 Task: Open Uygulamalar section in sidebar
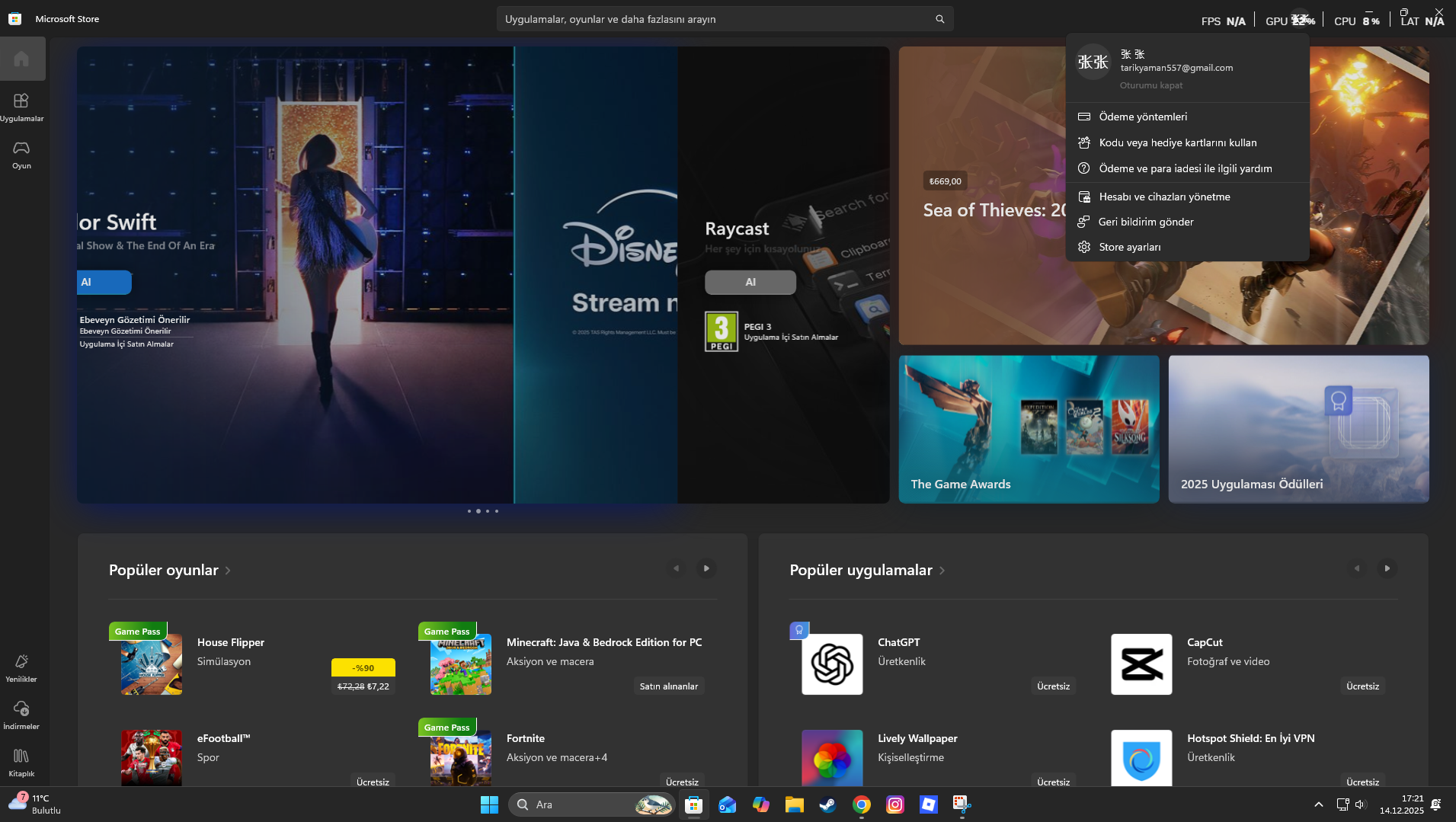22,107
